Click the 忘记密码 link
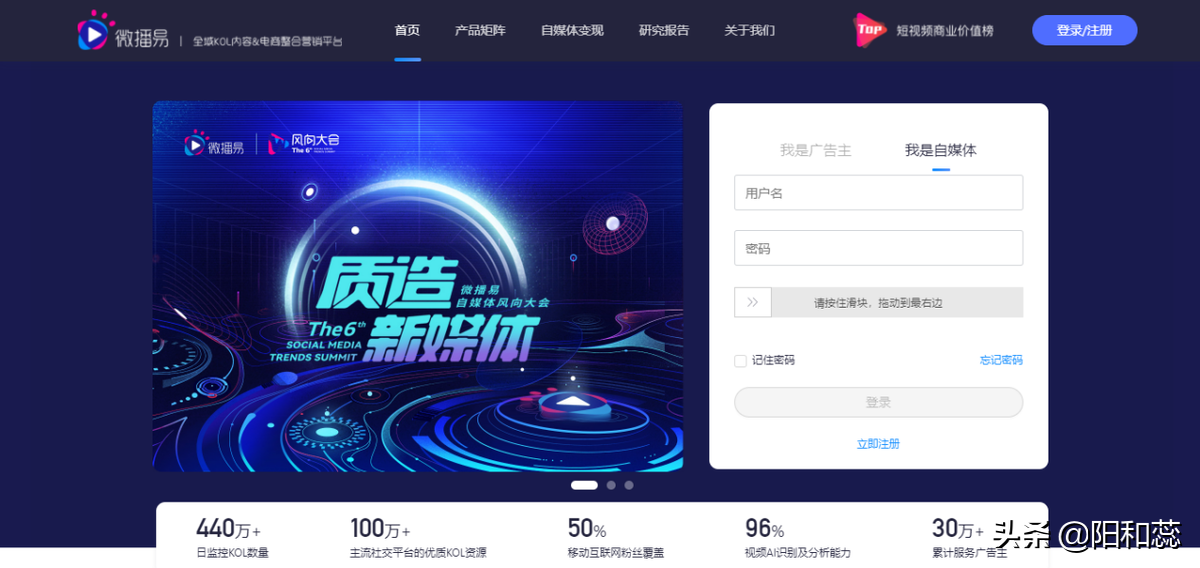The height and width of the screenshot is (568, 1200). (1001, 360)
